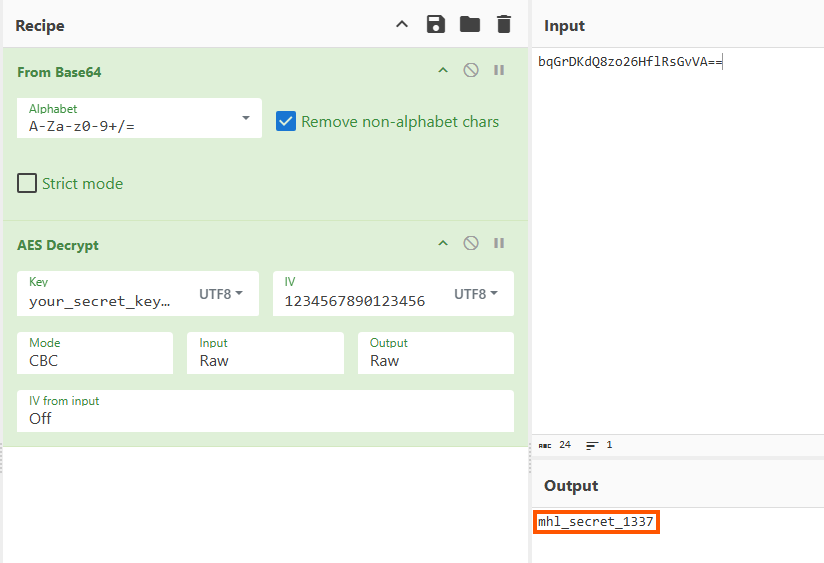
Task: Set a breakpoint on From Base64
Action: [499, 70]
